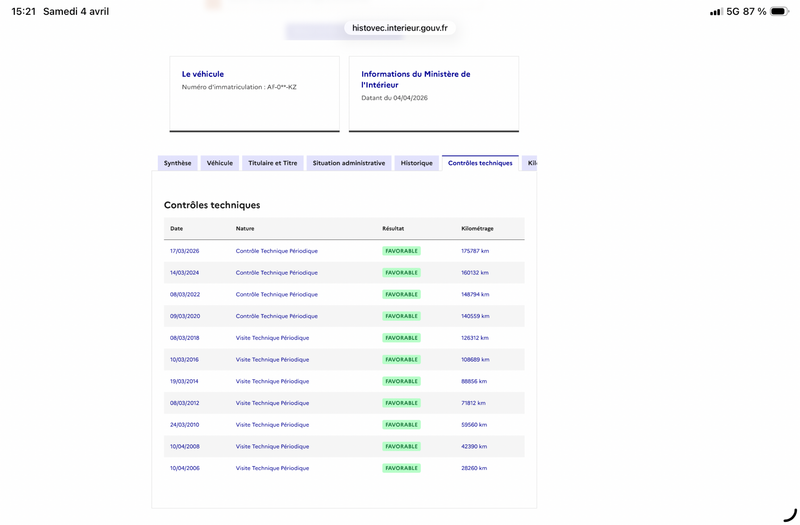Select the date 10/04/2006
The width and height of the screenshot is (800, 525).
(185, 468)
